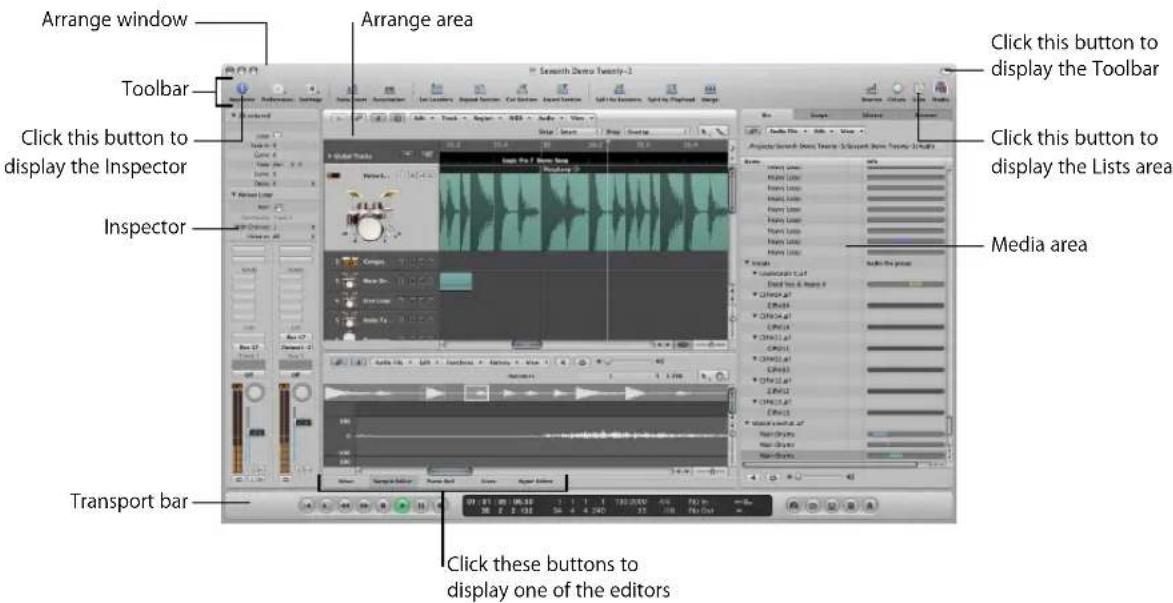The image size is (1173, 603).
Task: Switch to the Browser tab in the Media area
Action: click(926, 114)
